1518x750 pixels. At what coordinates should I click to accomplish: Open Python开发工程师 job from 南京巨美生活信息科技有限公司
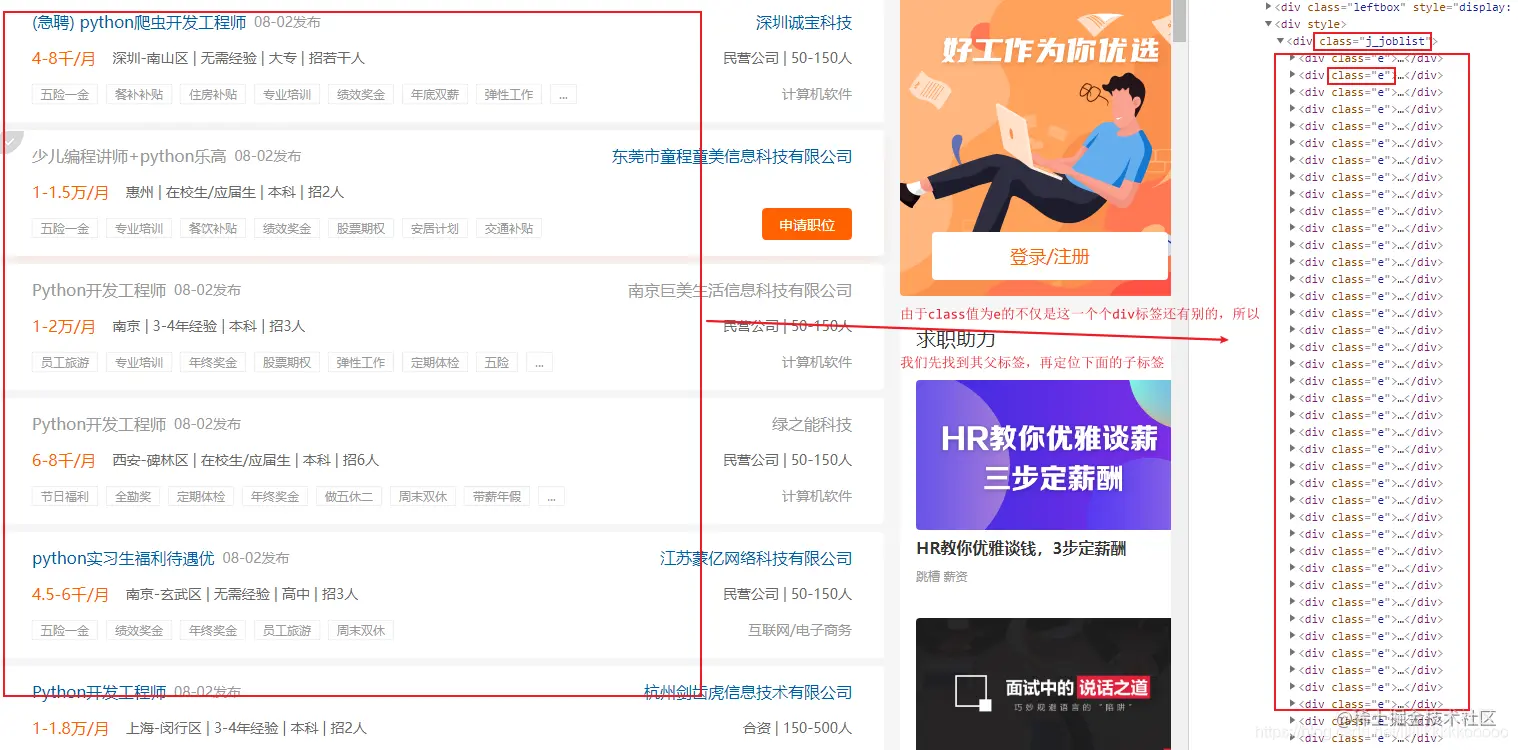point(99,290)
